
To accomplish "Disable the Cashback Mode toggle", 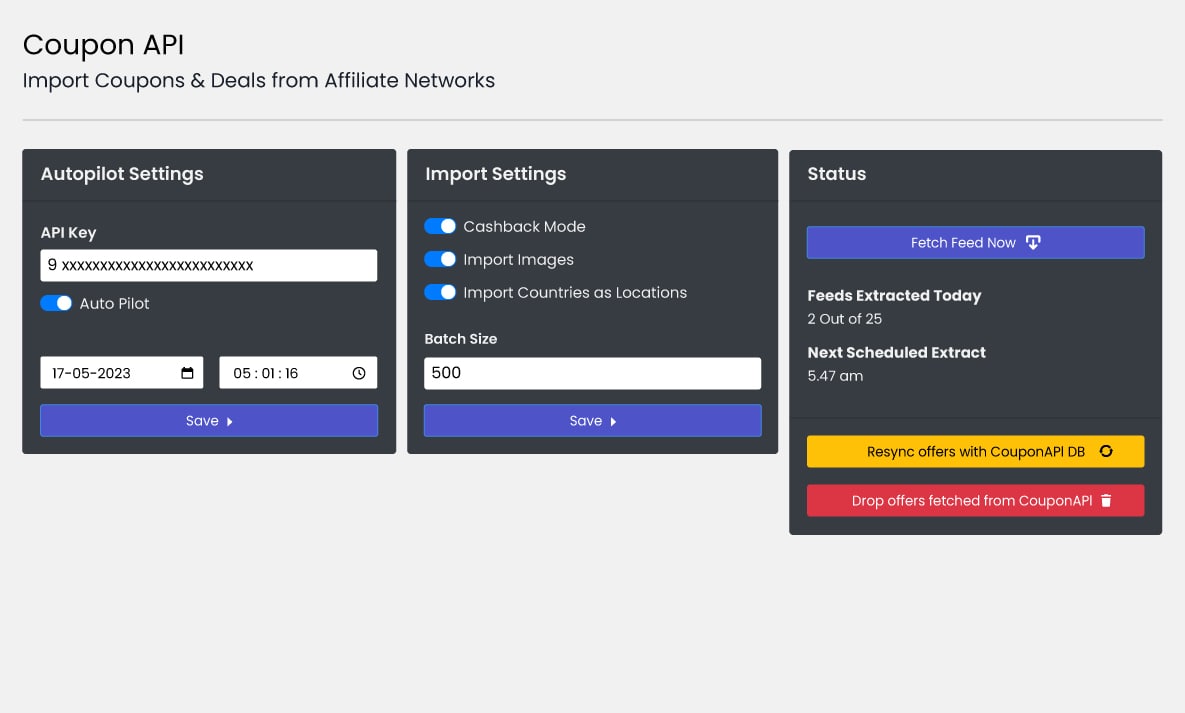I will [x=440, y=226].
